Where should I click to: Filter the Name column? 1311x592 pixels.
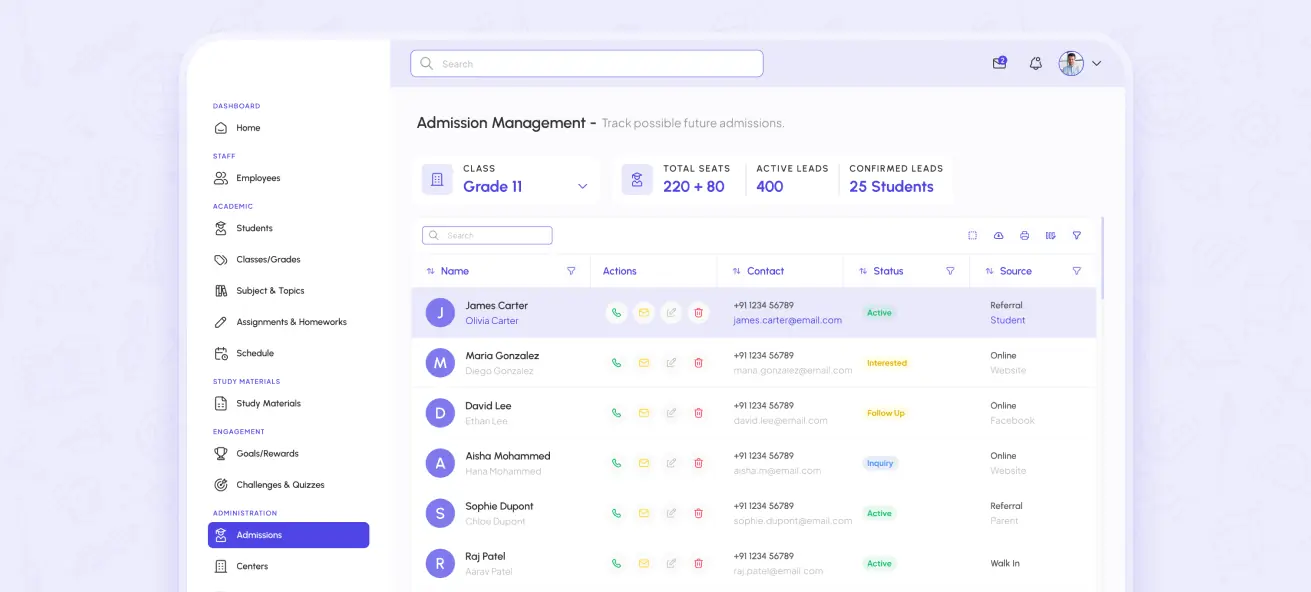[x=571, y=271]
